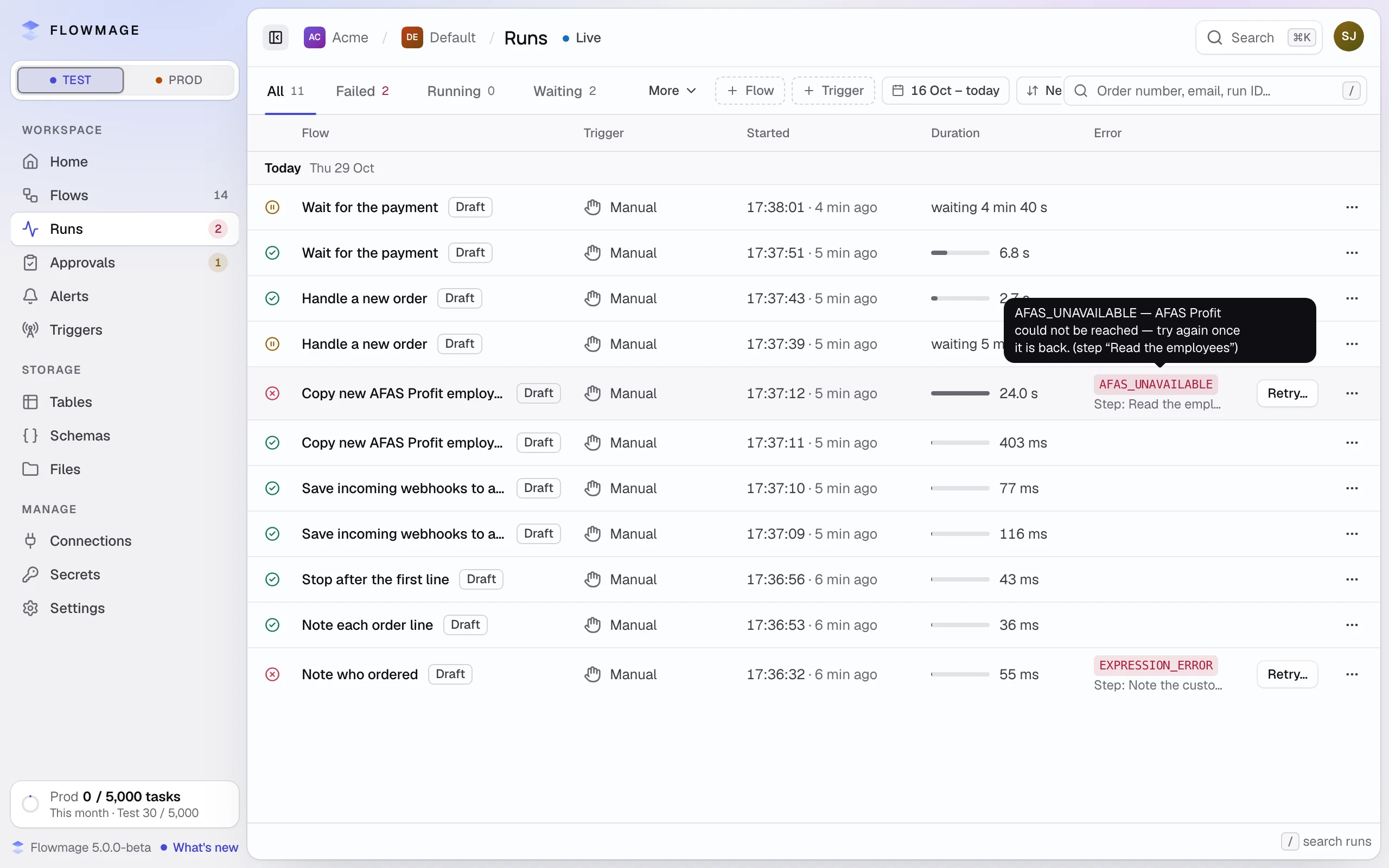This screenshot has height=868, width=1389.
Task: Switch environment to TEST
Action: coord(71,80)
